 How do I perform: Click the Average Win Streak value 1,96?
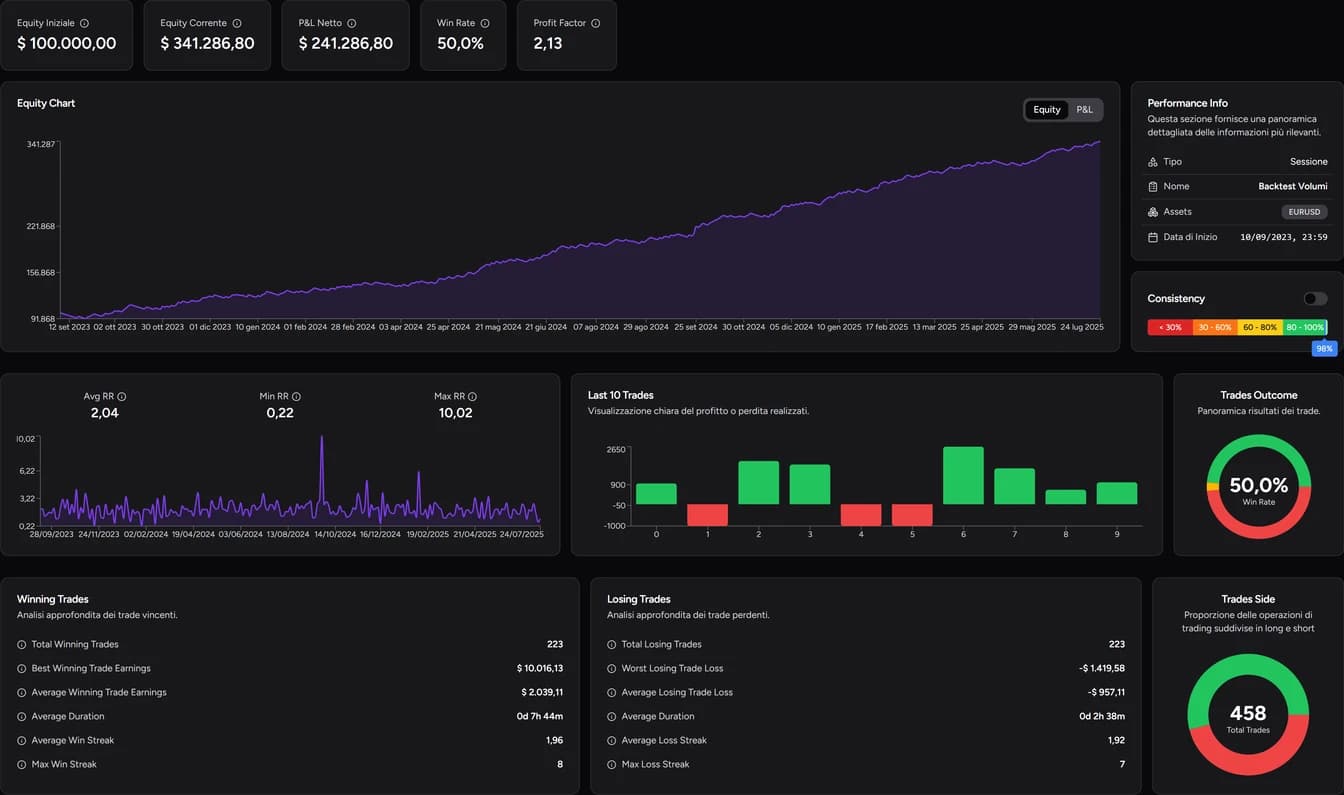click(x=554, y=740)
